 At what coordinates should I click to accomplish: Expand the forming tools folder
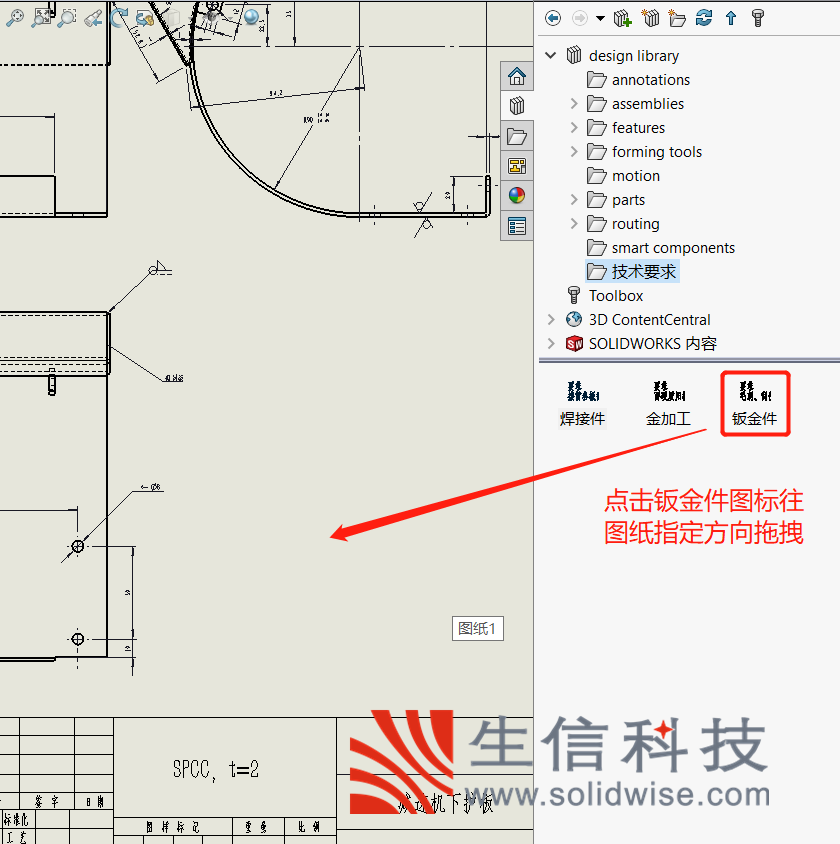click(574, 152)
